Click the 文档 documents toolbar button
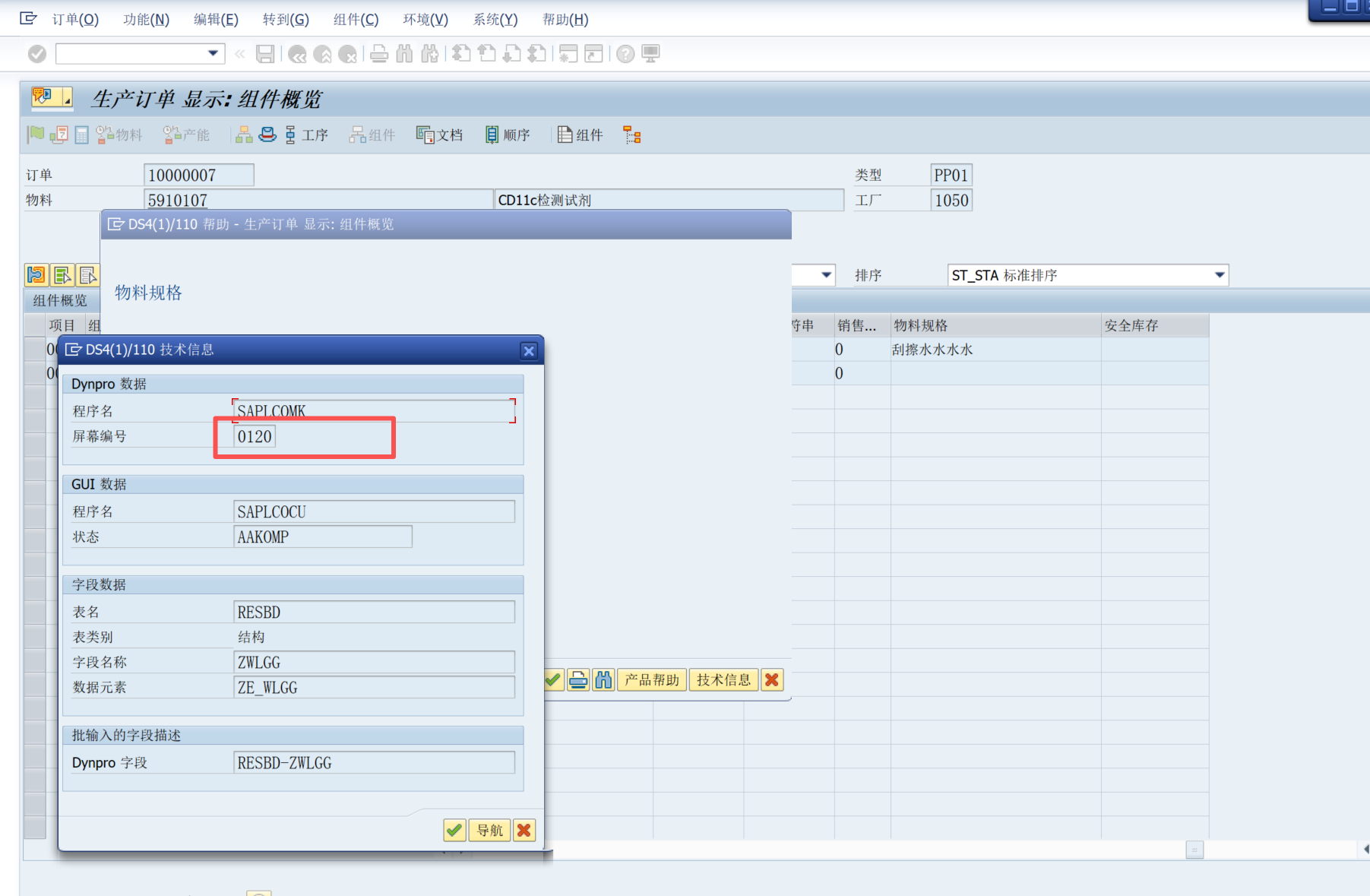The image size is (1370, 896). point(439,135)
